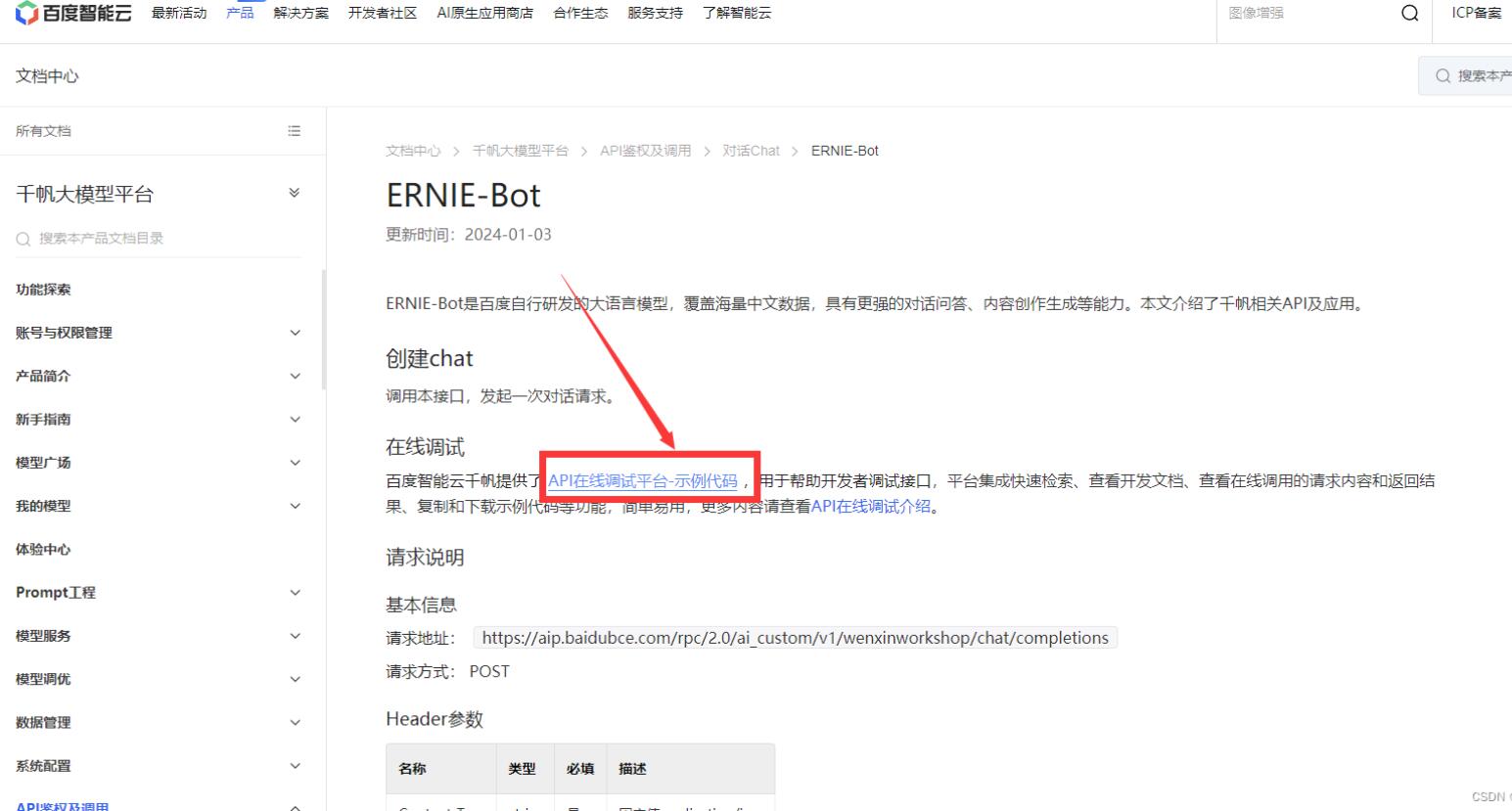Toggle the document list menu icon
The height and width of the screenshot is (811, 1512).
(x=294, y=131)
